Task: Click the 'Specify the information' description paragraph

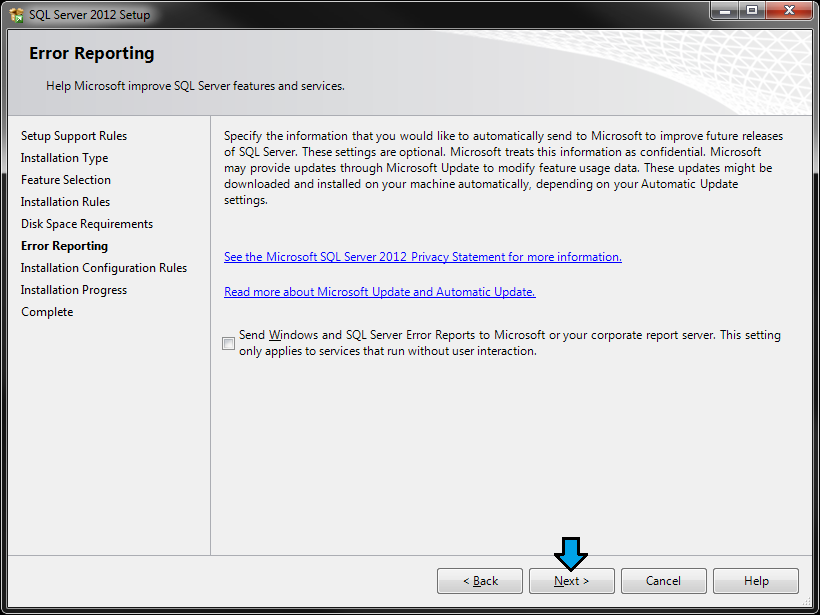Action: click(504, 168)
